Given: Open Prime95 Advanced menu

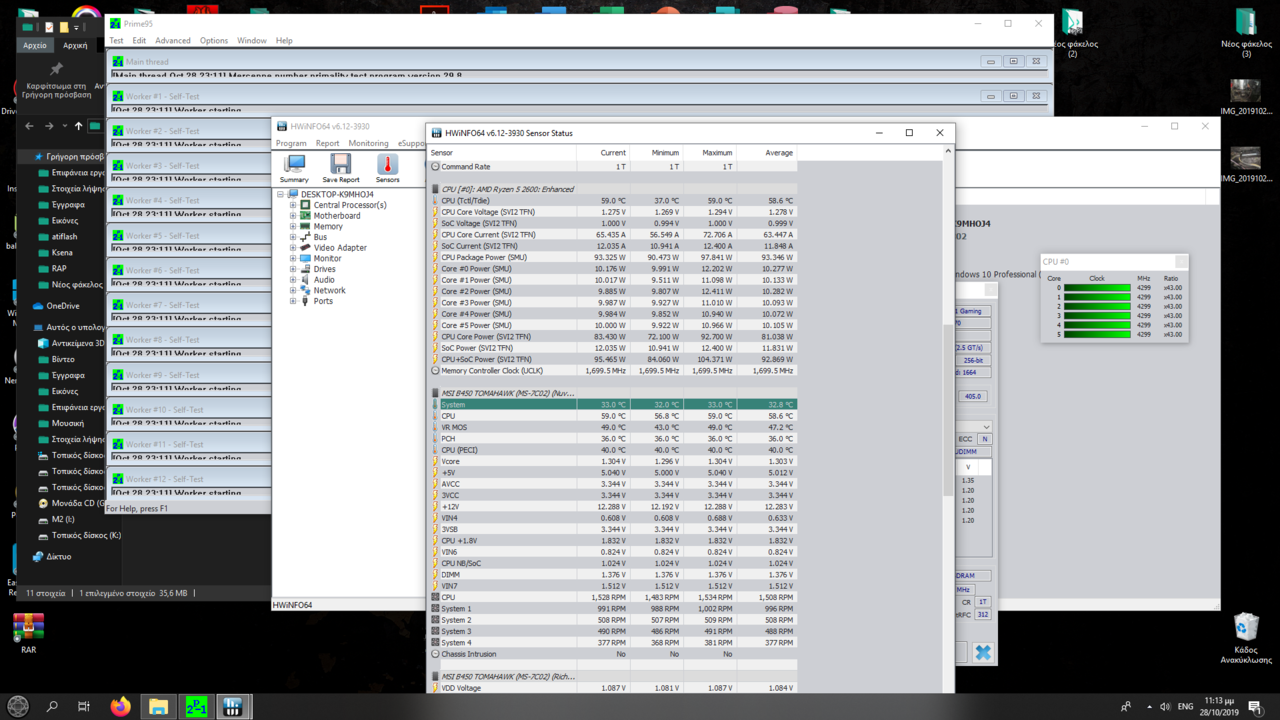Looking at the screenshot, I should click(172, 41).
